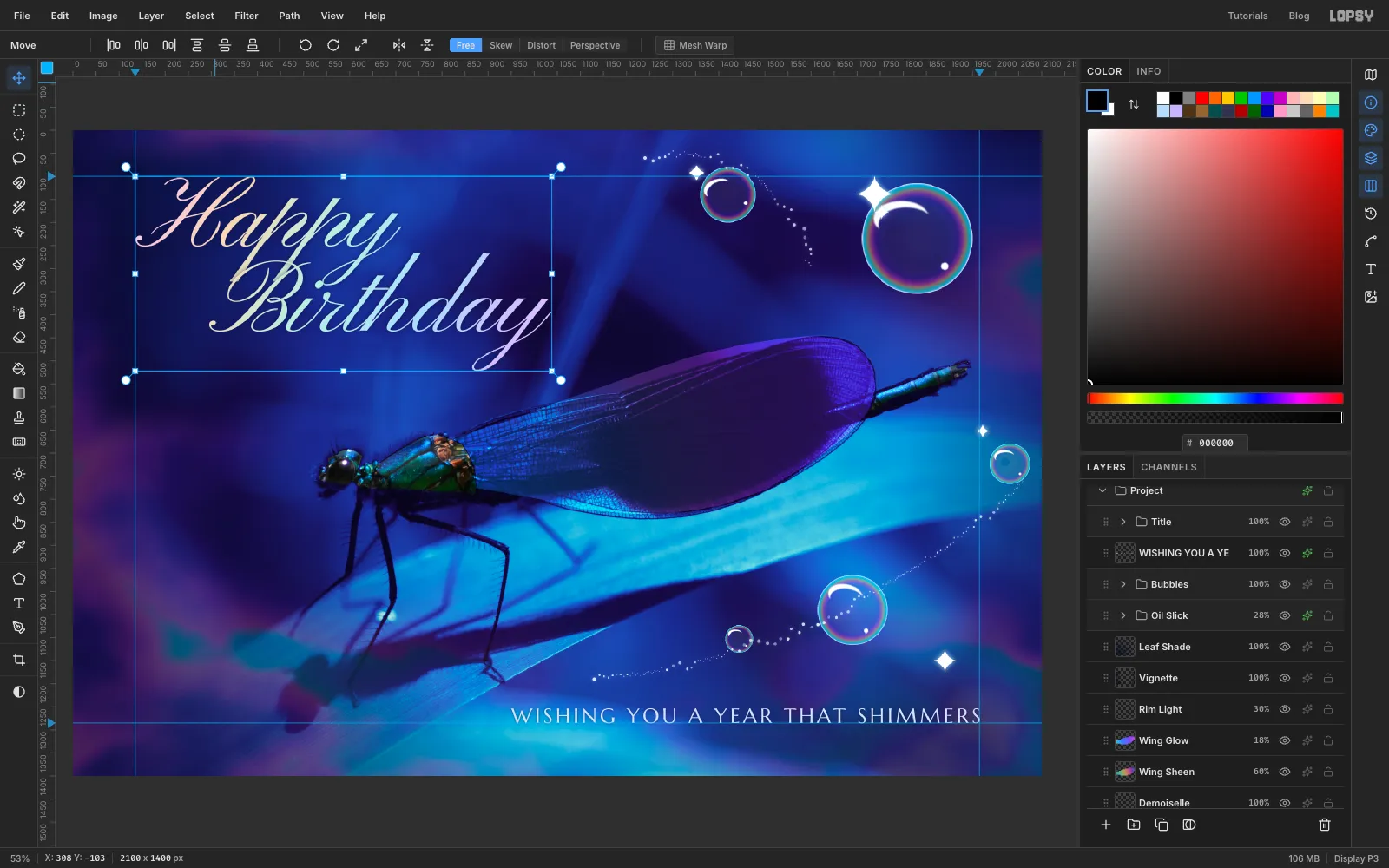Open the Layer menu

click(151, 16)
